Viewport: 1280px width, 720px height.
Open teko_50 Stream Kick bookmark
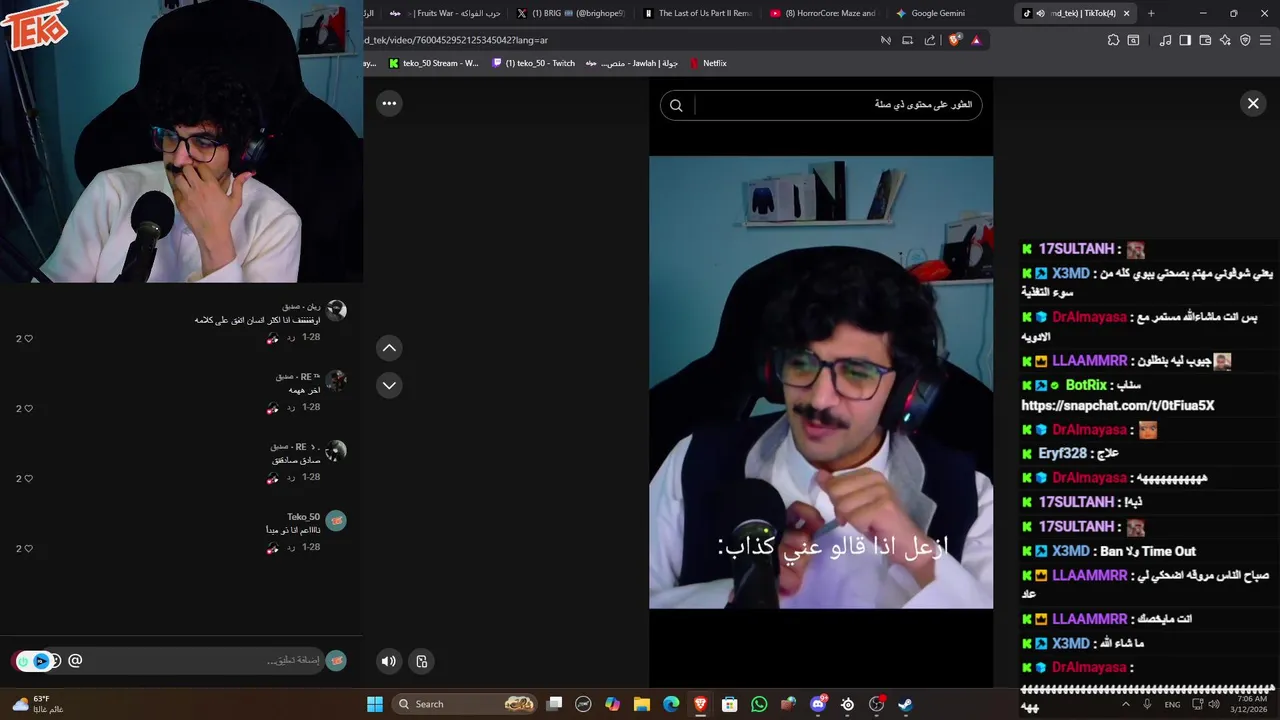tap(434, 63)
